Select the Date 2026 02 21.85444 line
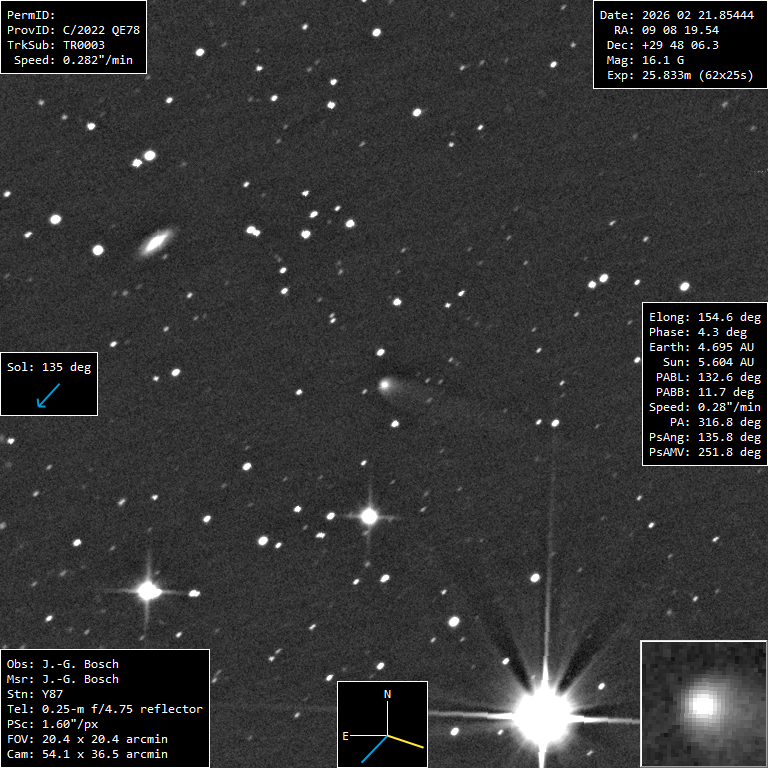Viewport: 768px width, 768px height. pyautogui.click(x=676, y=16)
